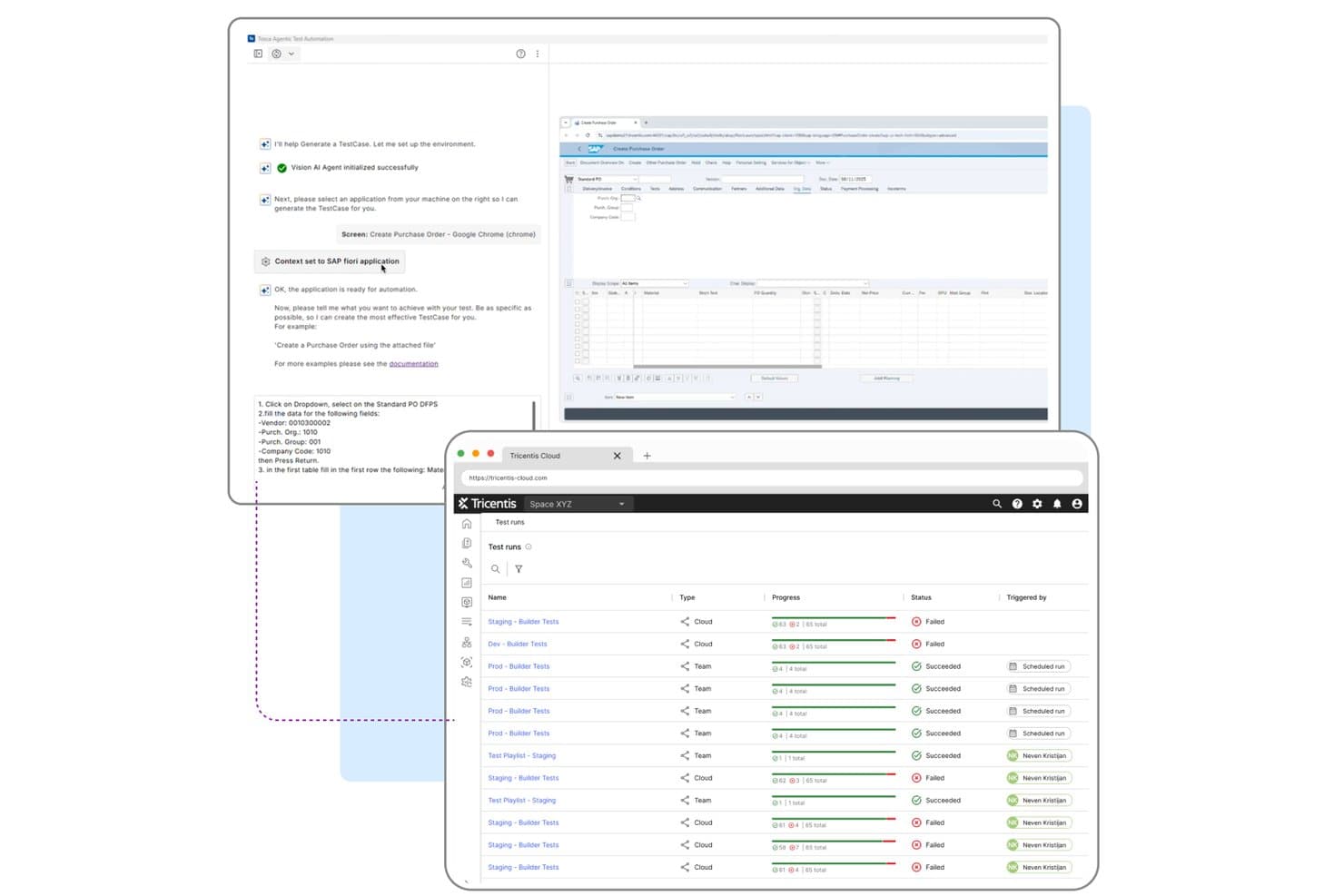Open the list lines icon in Tricentis sidebar
This screenshot has width=1344, height=896.
467,622
